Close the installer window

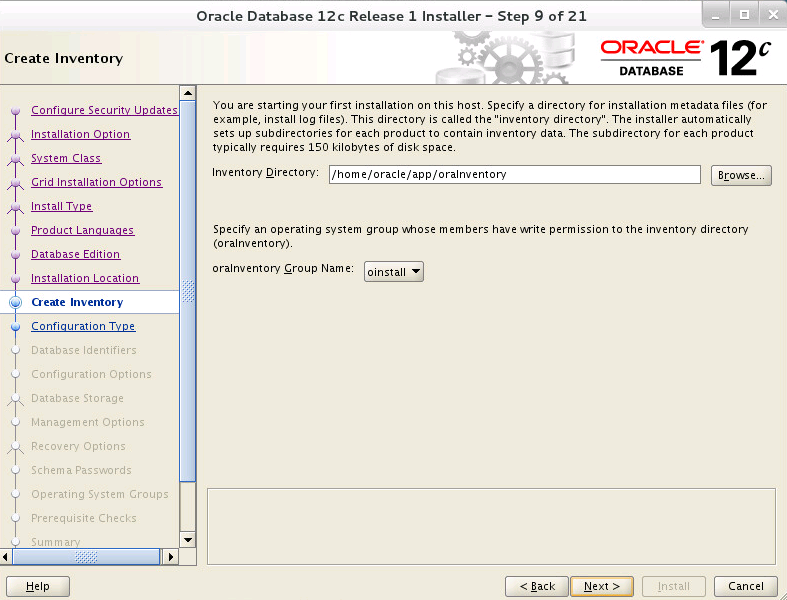click(x=773, y=15)
